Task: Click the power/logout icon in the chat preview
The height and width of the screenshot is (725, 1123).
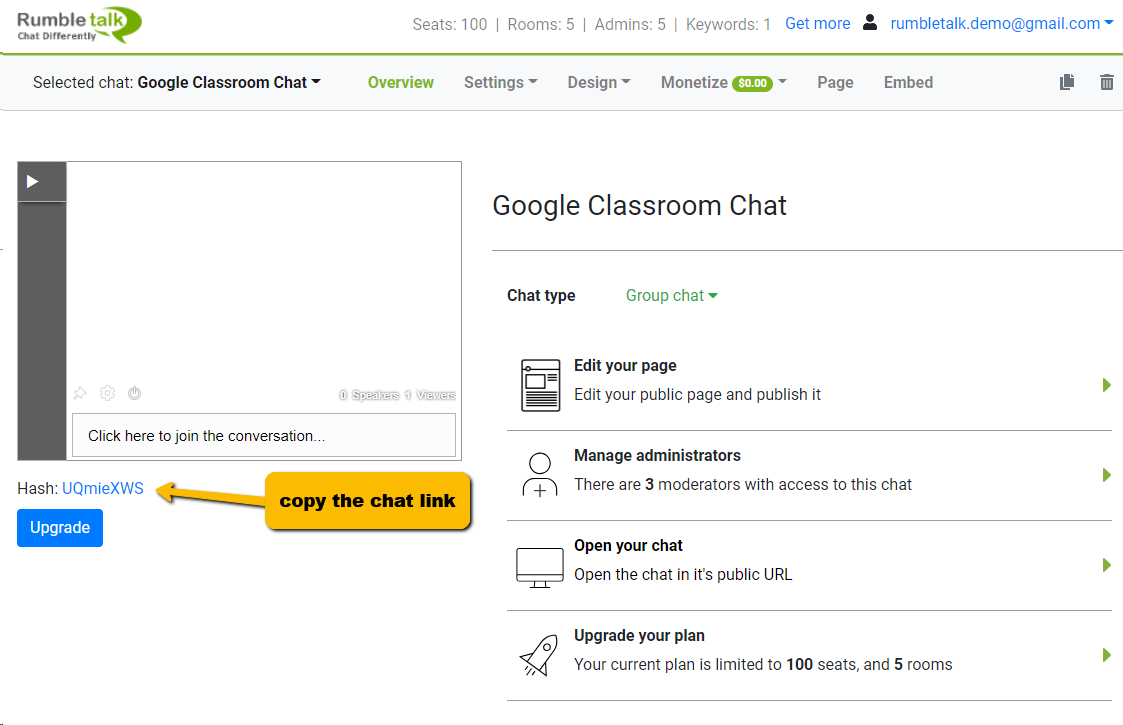Action: click(135, 393)
